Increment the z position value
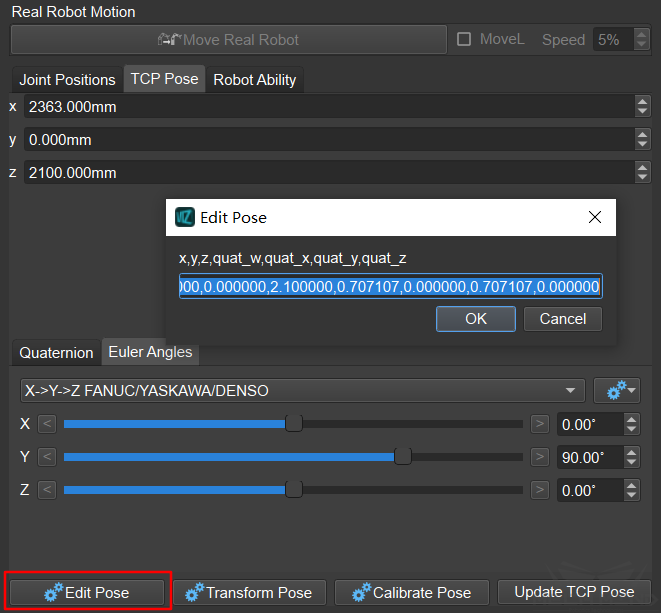Screen dimensions: 661x613 pos(642,167)
